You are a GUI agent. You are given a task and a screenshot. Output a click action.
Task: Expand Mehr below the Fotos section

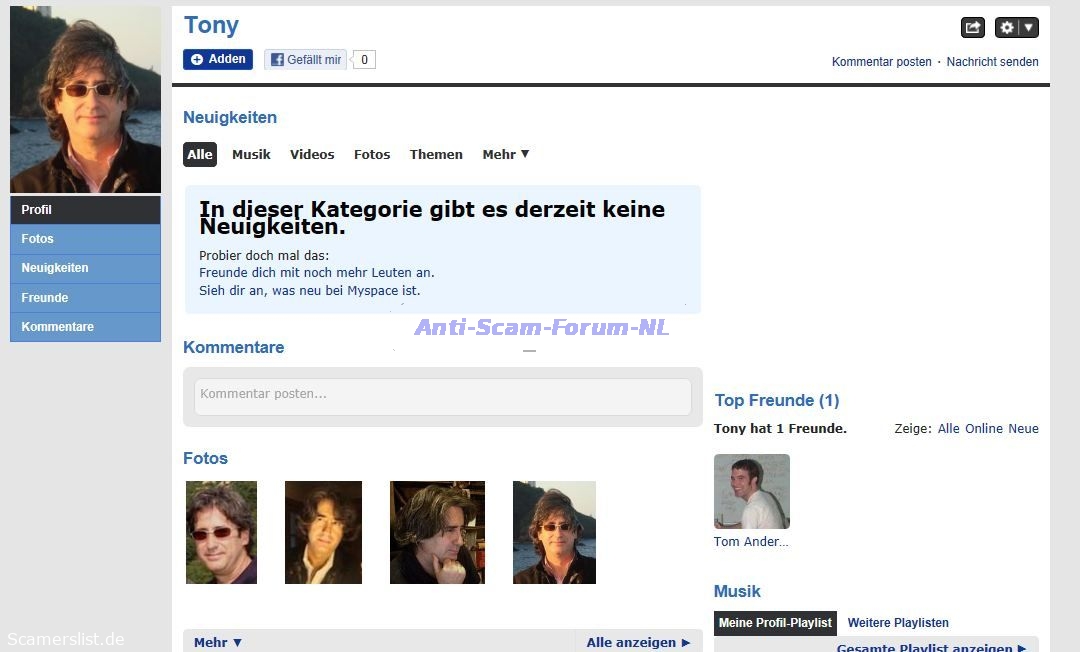218,642
